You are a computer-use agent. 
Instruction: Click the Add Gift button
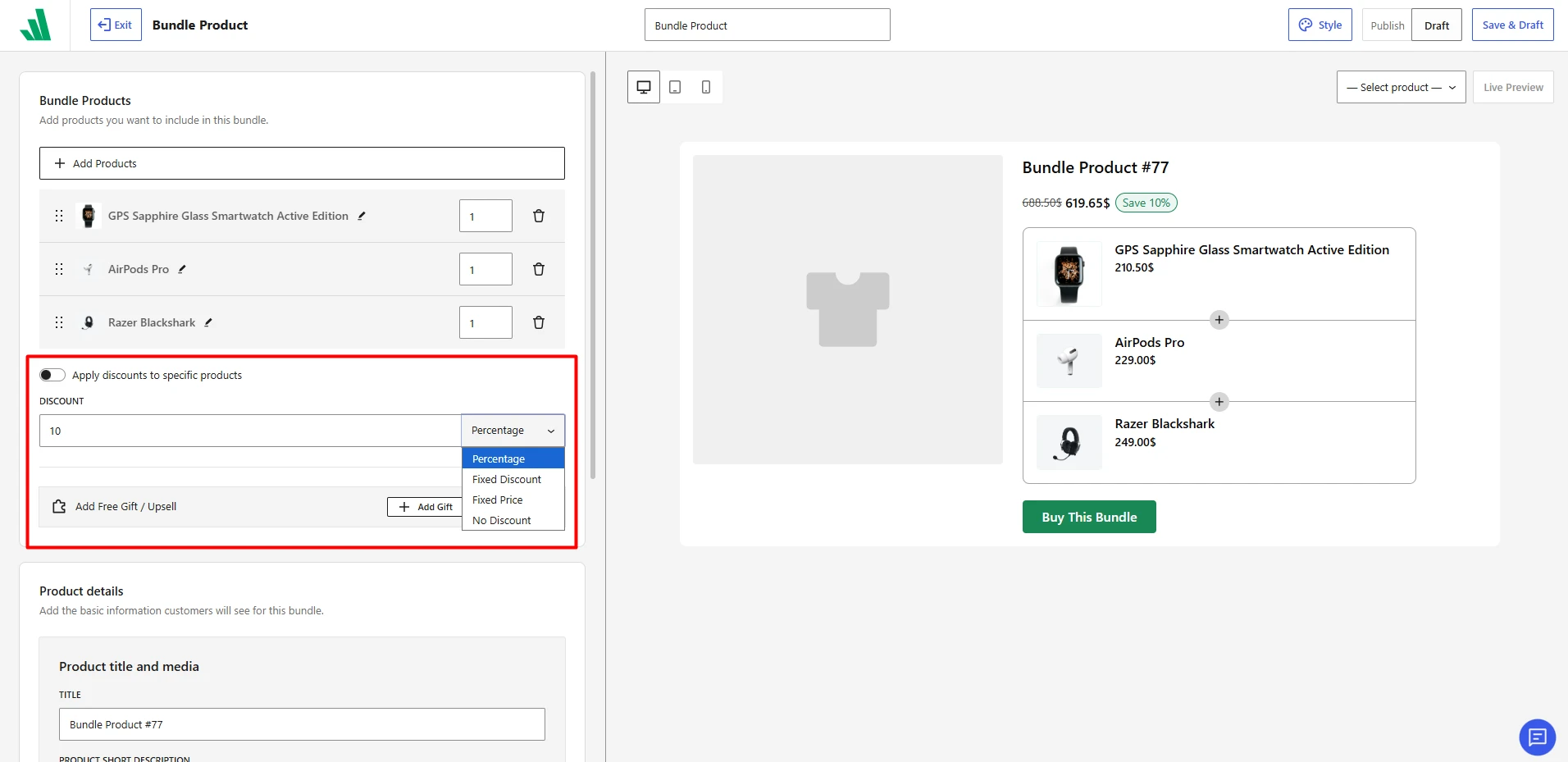(x=425, y=507)
